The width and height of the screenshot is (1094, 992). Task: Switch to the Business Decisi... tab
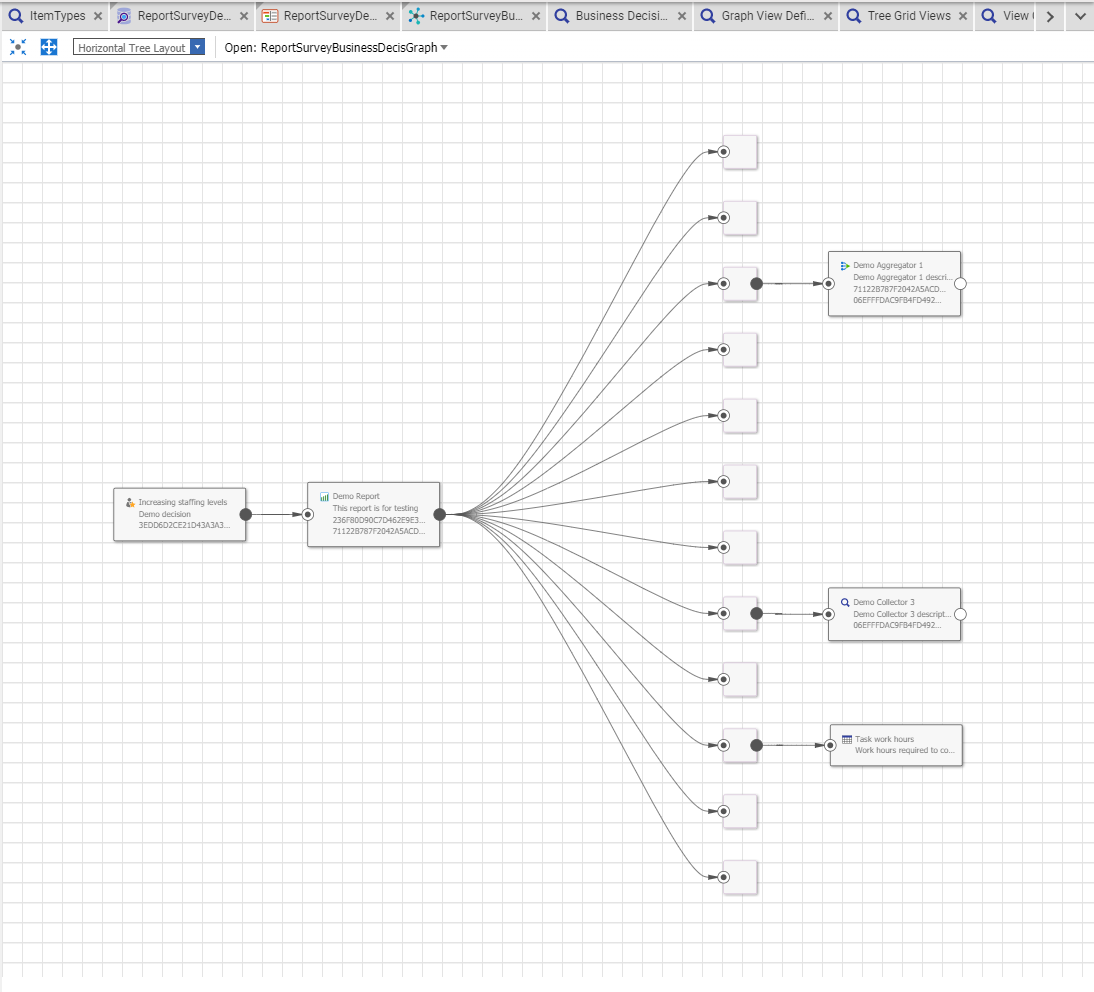pyautogui.click(x=620, y=15)
